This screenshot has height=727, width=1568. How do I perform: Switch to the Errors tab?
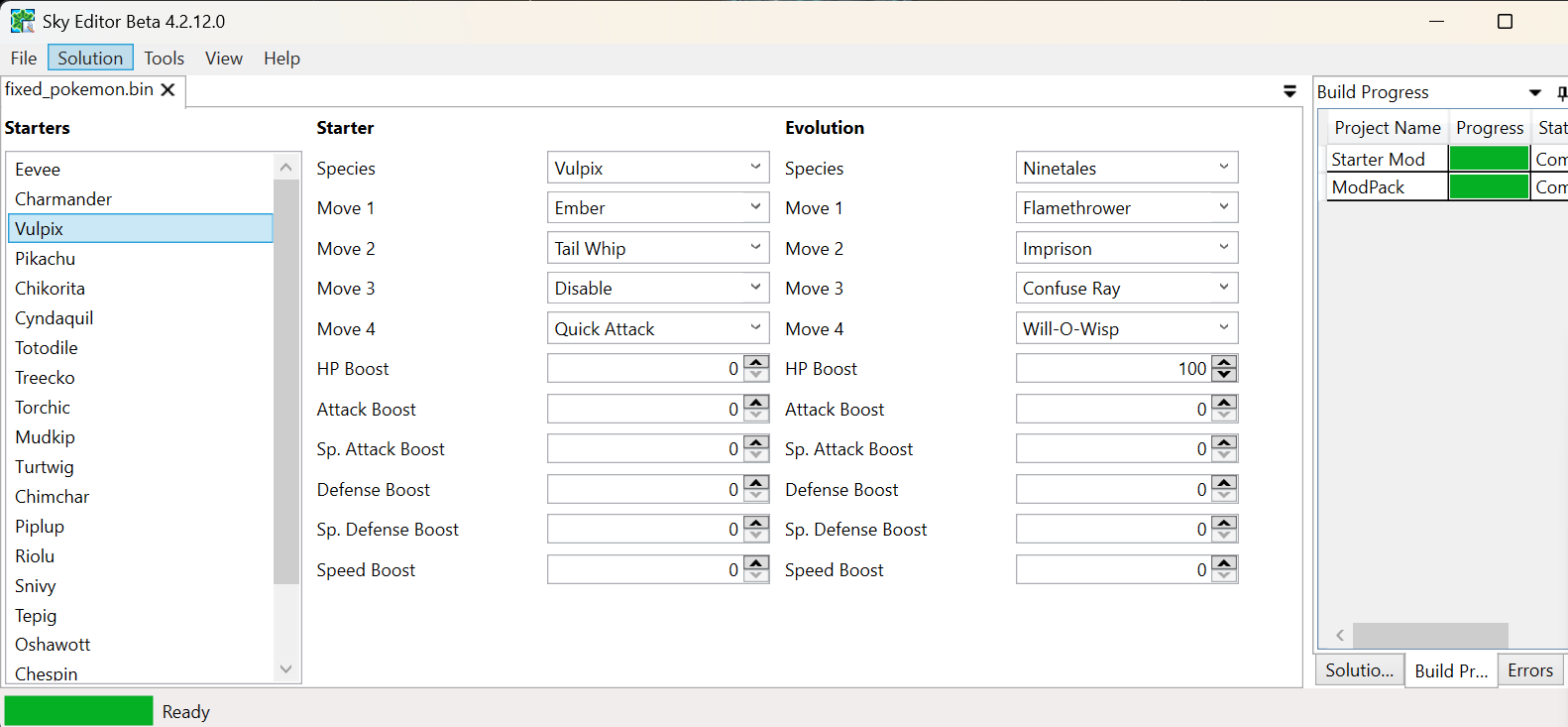coord(1529,670)
